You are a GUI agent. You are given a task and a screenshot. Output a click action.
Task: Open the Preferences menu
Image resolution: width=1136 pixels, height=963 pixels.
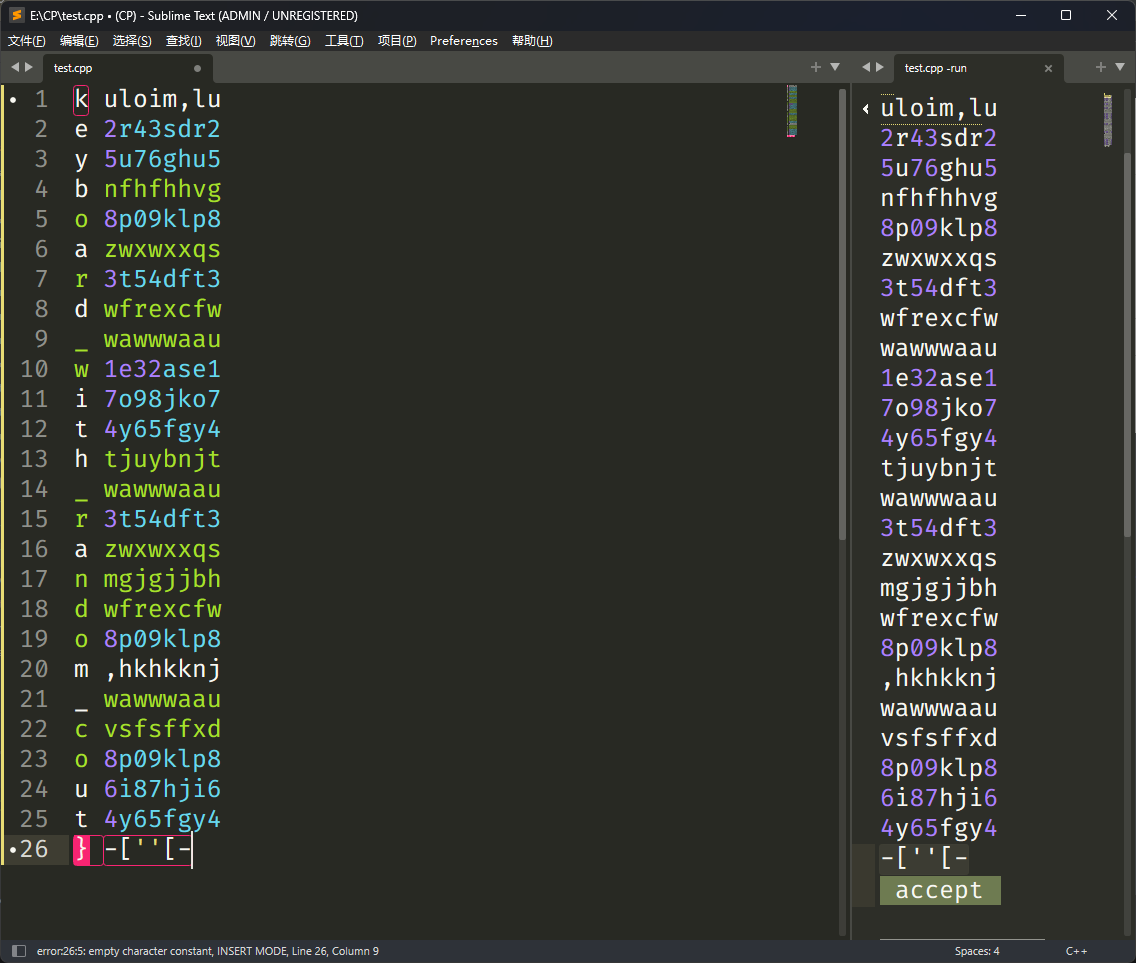(463, 41)
